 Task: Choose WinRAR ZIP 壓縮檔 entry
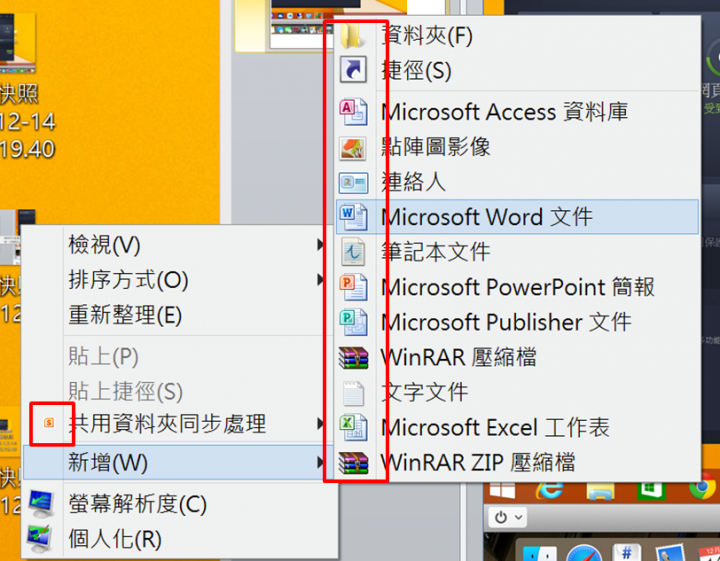[518, 462]
